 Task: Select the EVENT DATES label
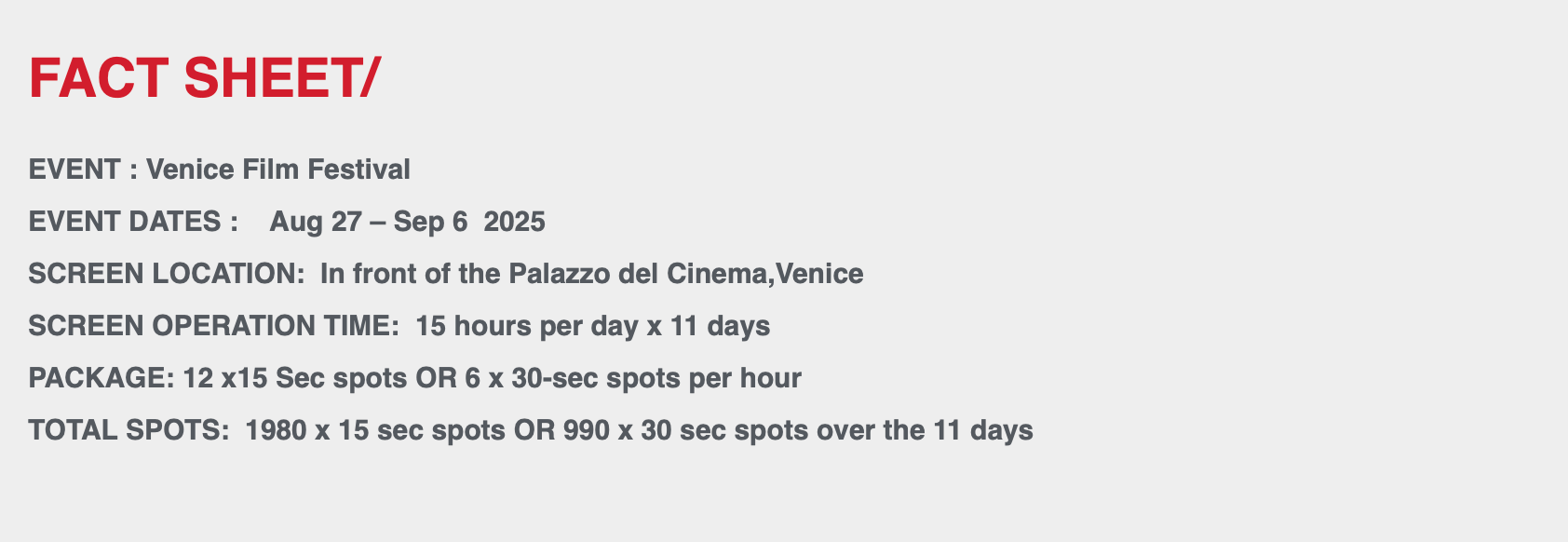(125, 222)
